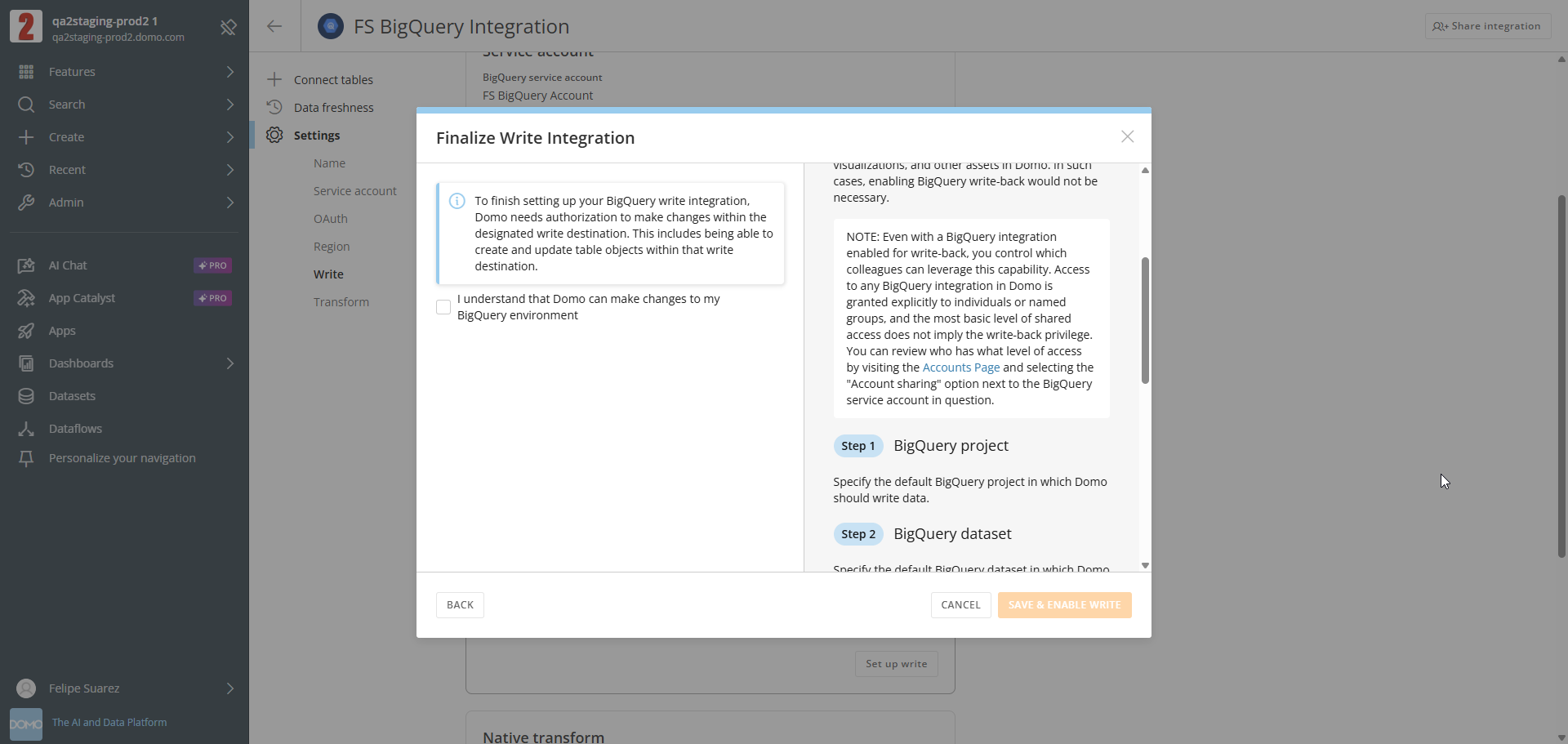Click the Features grid icon
The height and width of the screenshot is (744, 1568).
(x=26, y=72)
